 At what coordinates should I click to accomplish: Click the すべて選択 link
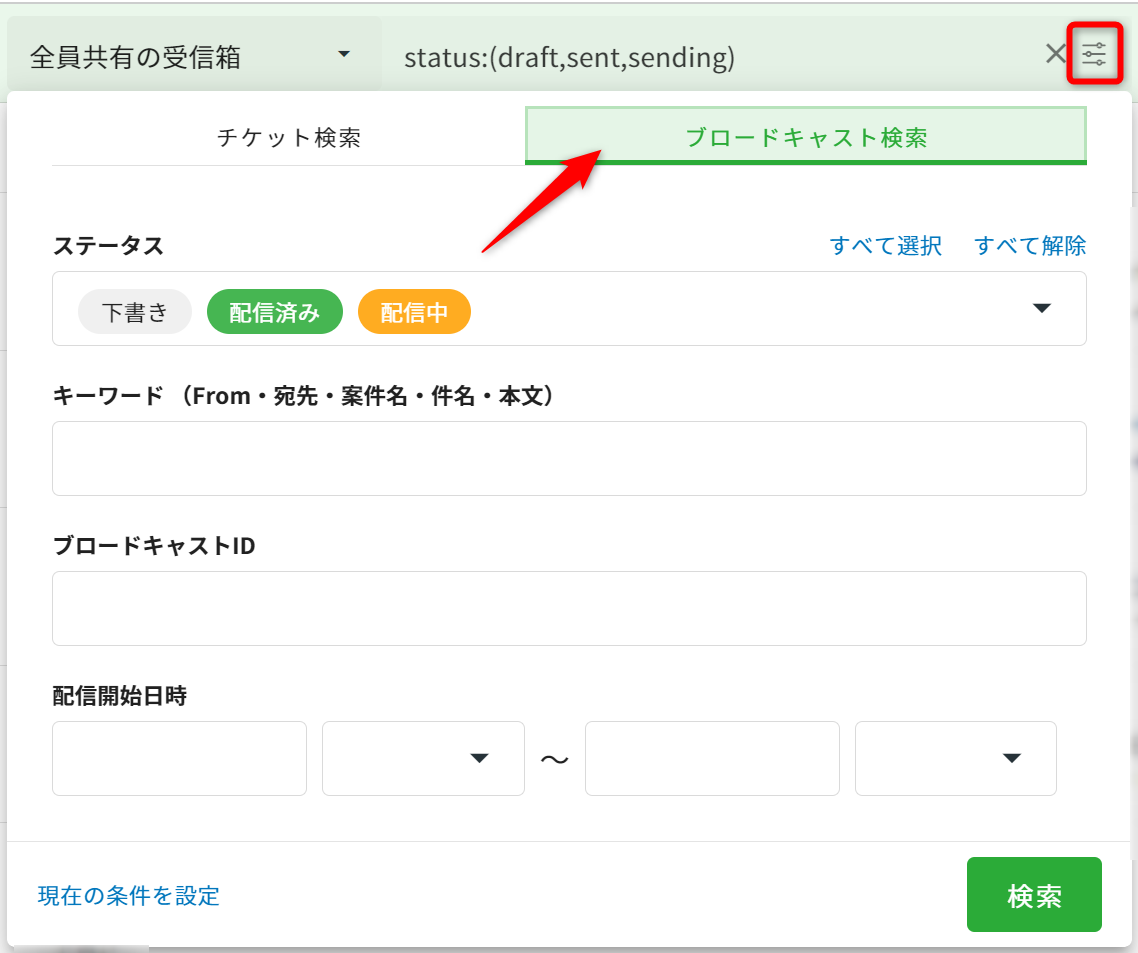coord(885,245)
